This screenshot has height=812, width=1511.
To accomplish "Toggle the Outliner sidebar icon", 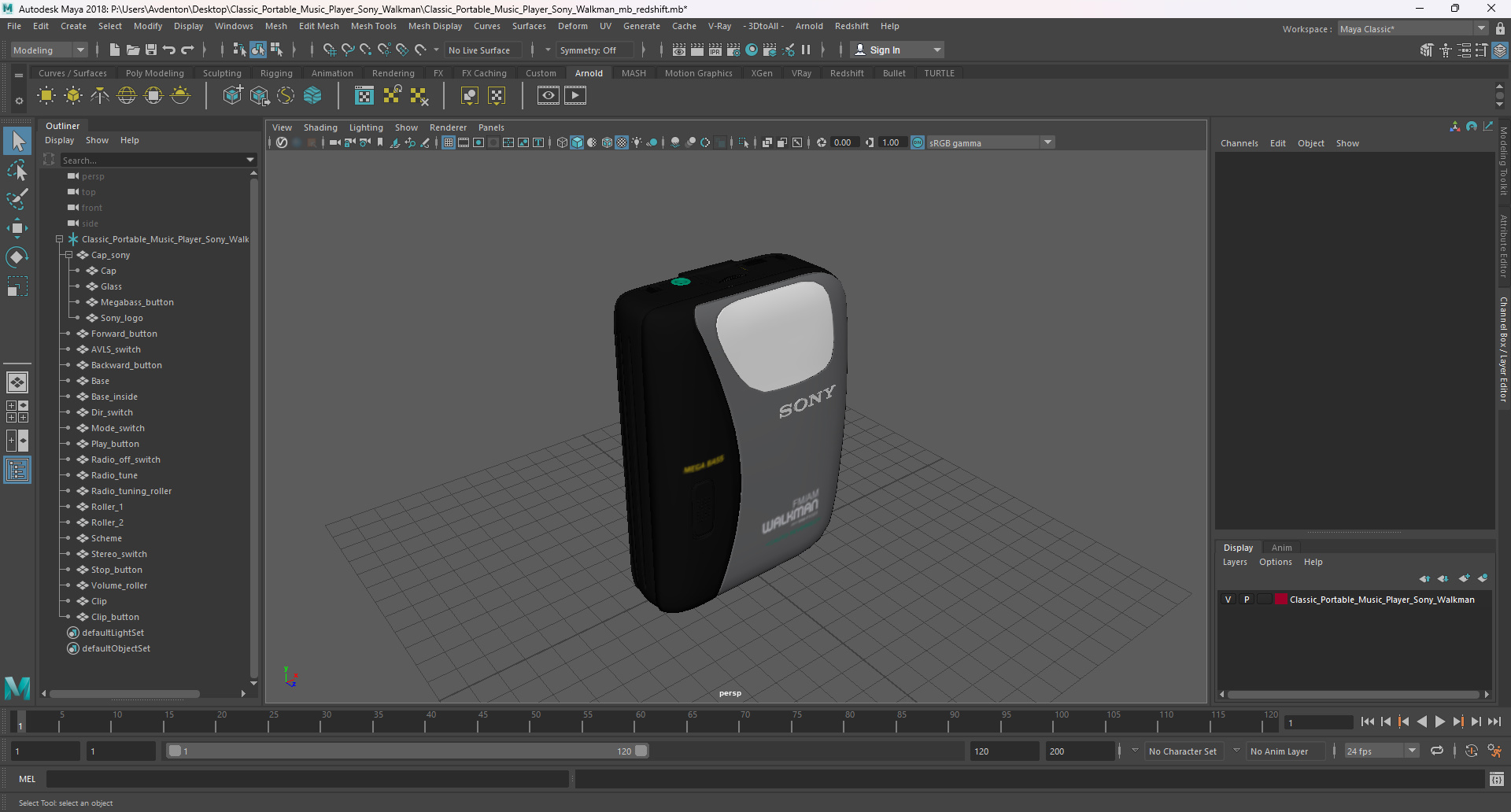I will click(17, 471).
